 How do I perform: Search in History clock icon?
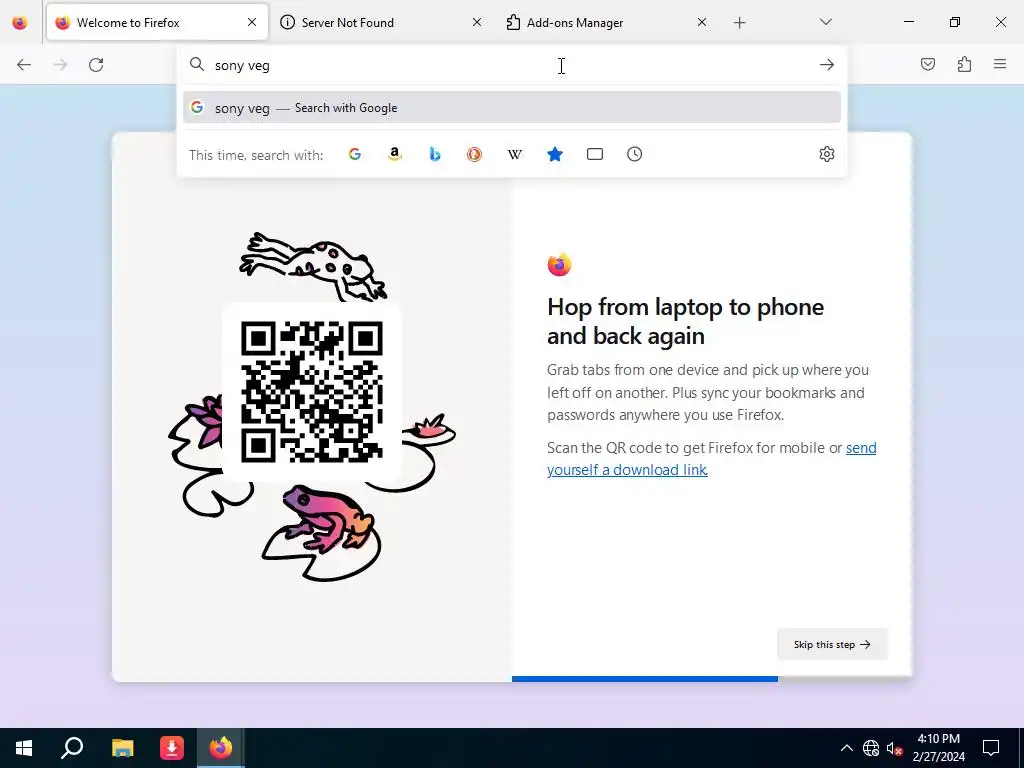(635, 154)
